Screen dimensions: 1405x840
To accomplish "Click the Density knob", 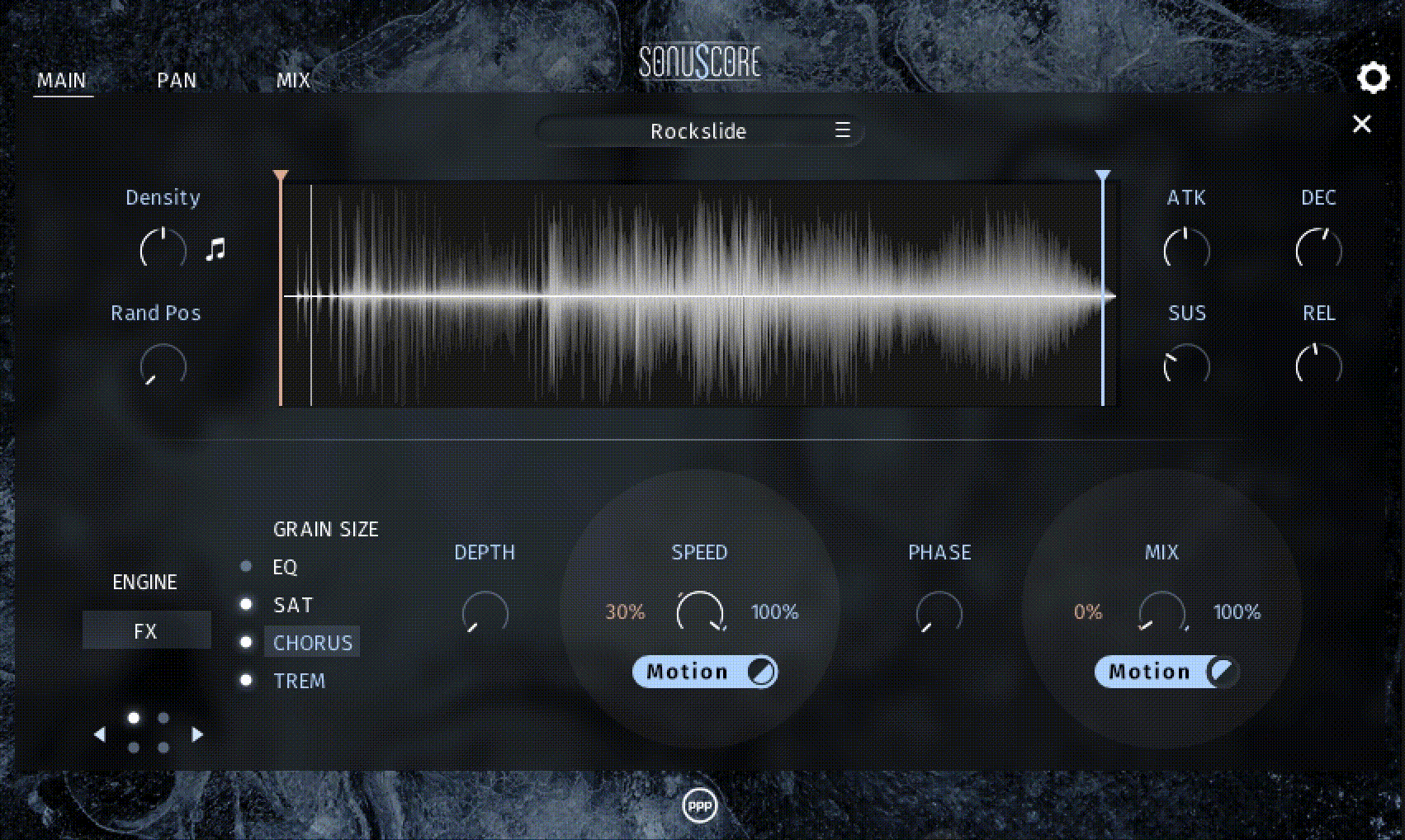I will [163, 248].
